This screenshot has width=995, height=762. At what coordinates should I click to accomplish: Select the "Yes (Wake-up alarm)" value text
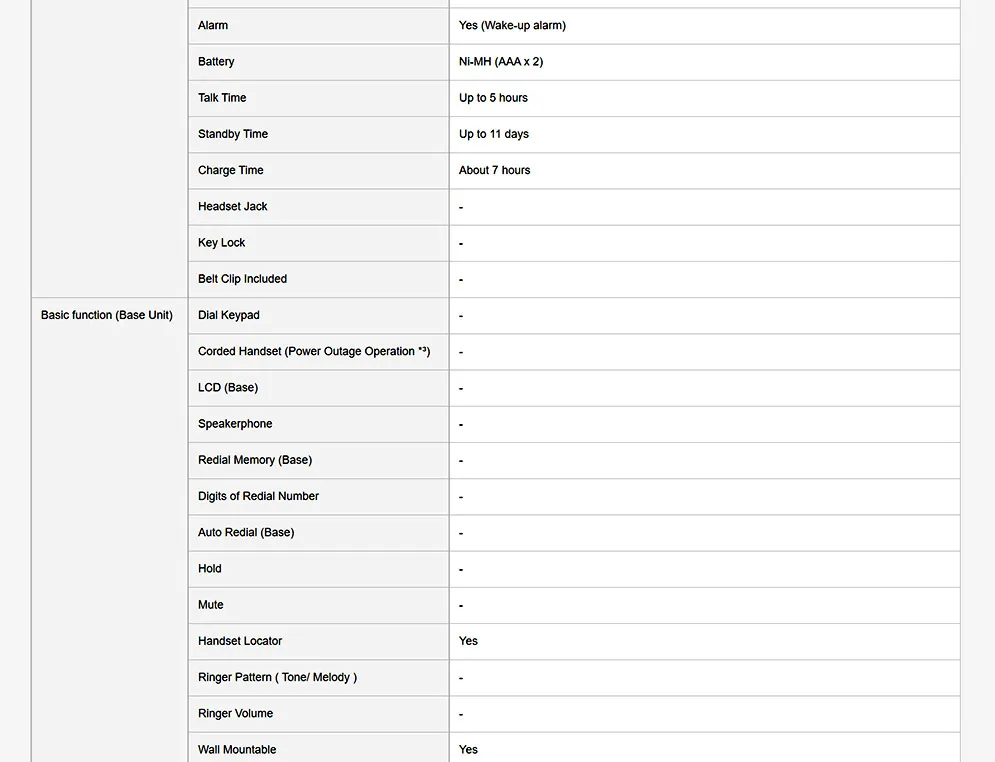pos(512,25)
